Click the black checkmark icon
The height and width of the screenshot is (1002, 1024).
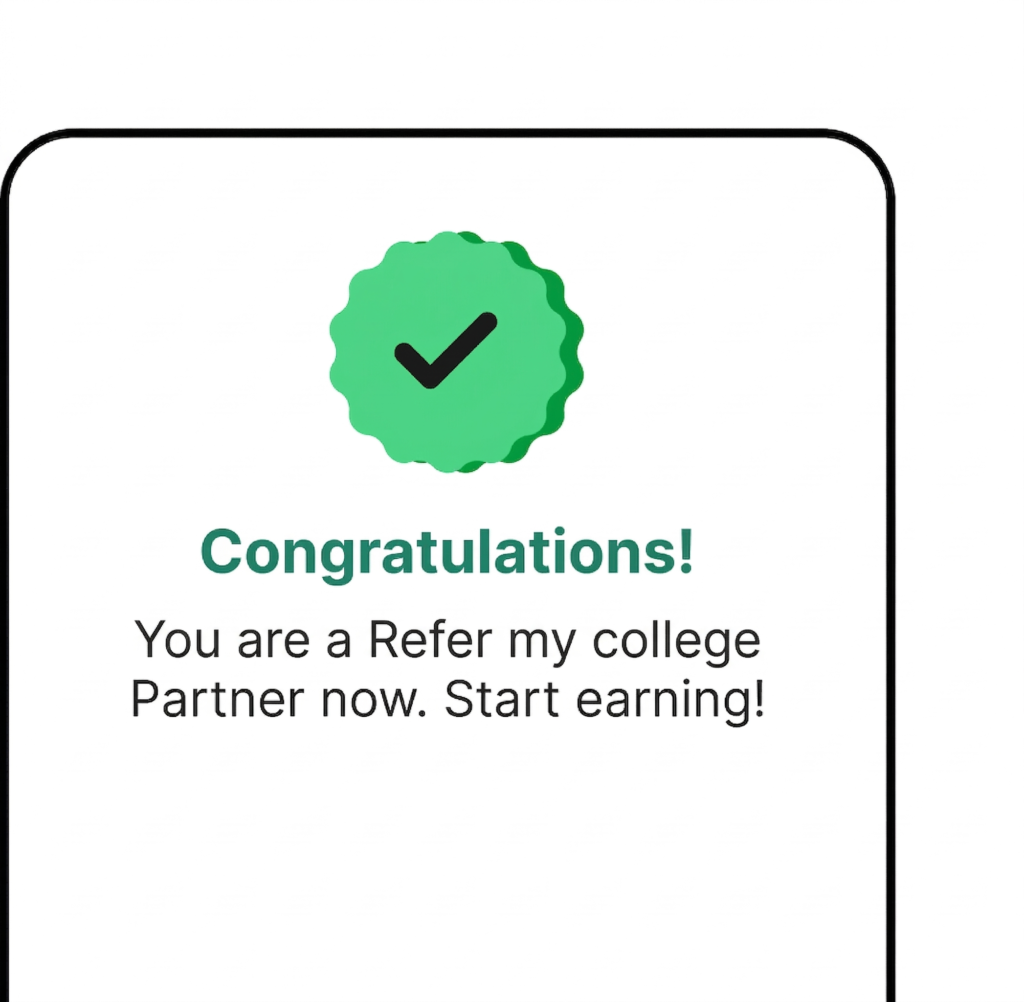[444, 350]
